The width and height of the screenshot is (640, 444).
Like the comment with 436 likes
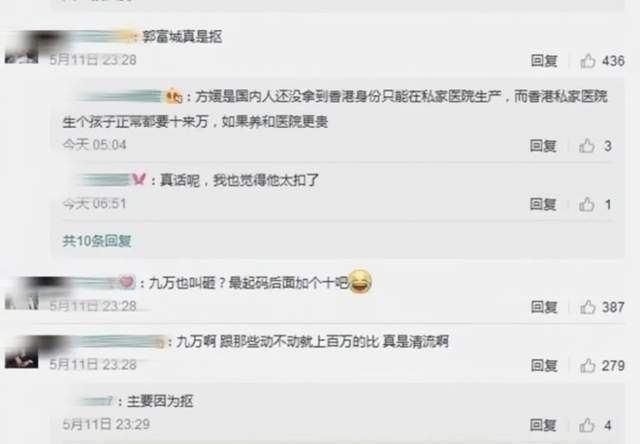[588, 61]
